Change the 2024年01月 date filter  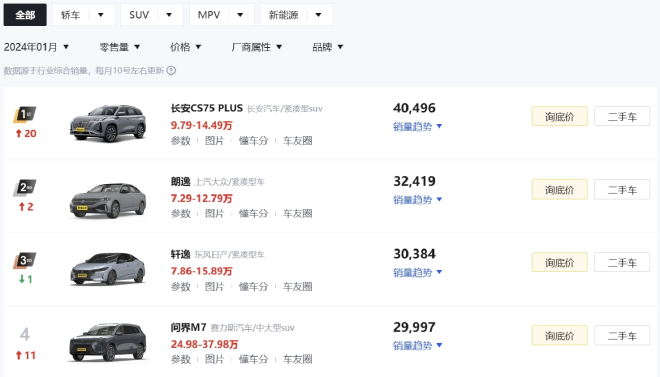36,47
